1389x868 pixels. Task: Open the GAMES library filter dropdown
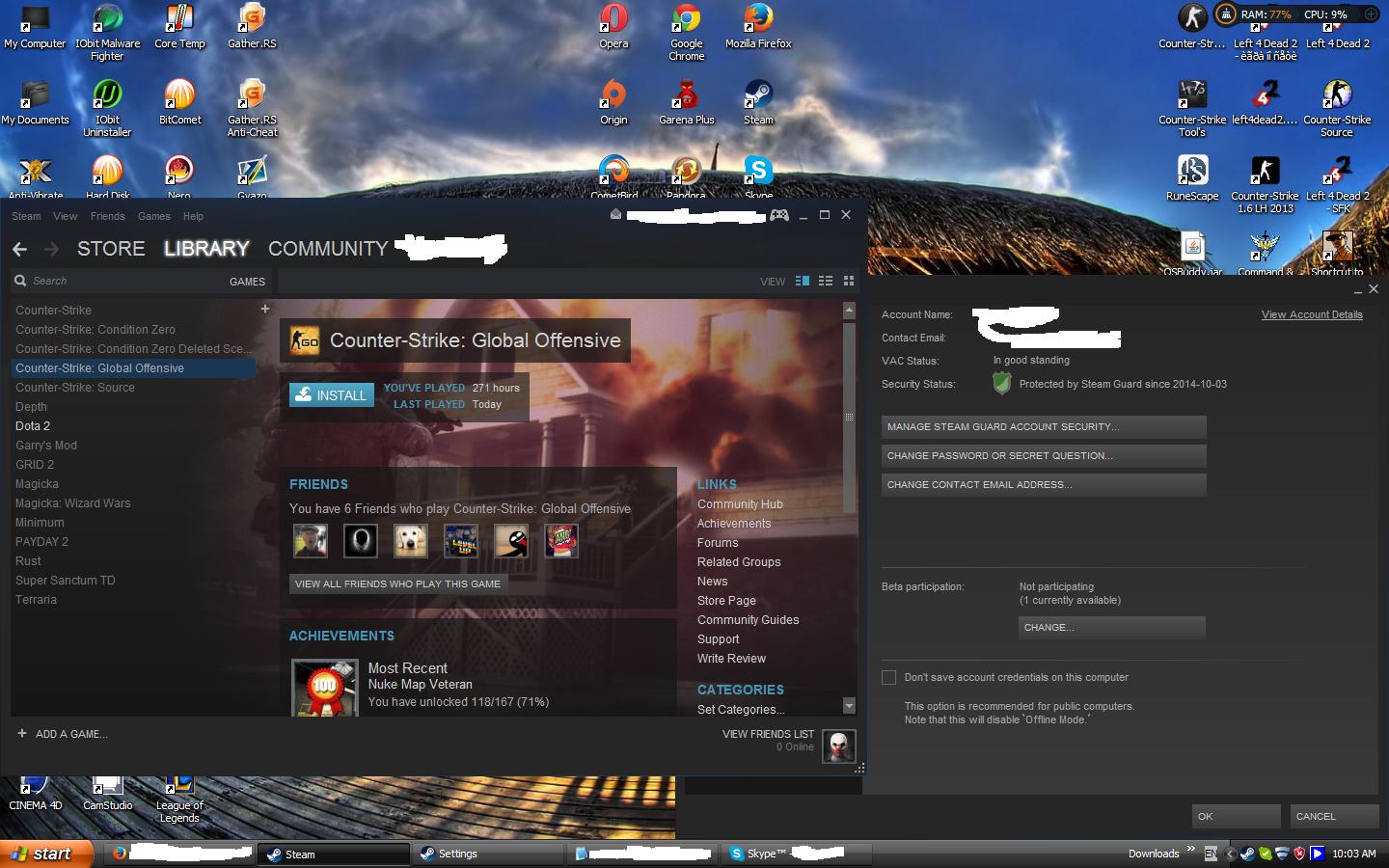pyautogui.click(x=247, y=282)
